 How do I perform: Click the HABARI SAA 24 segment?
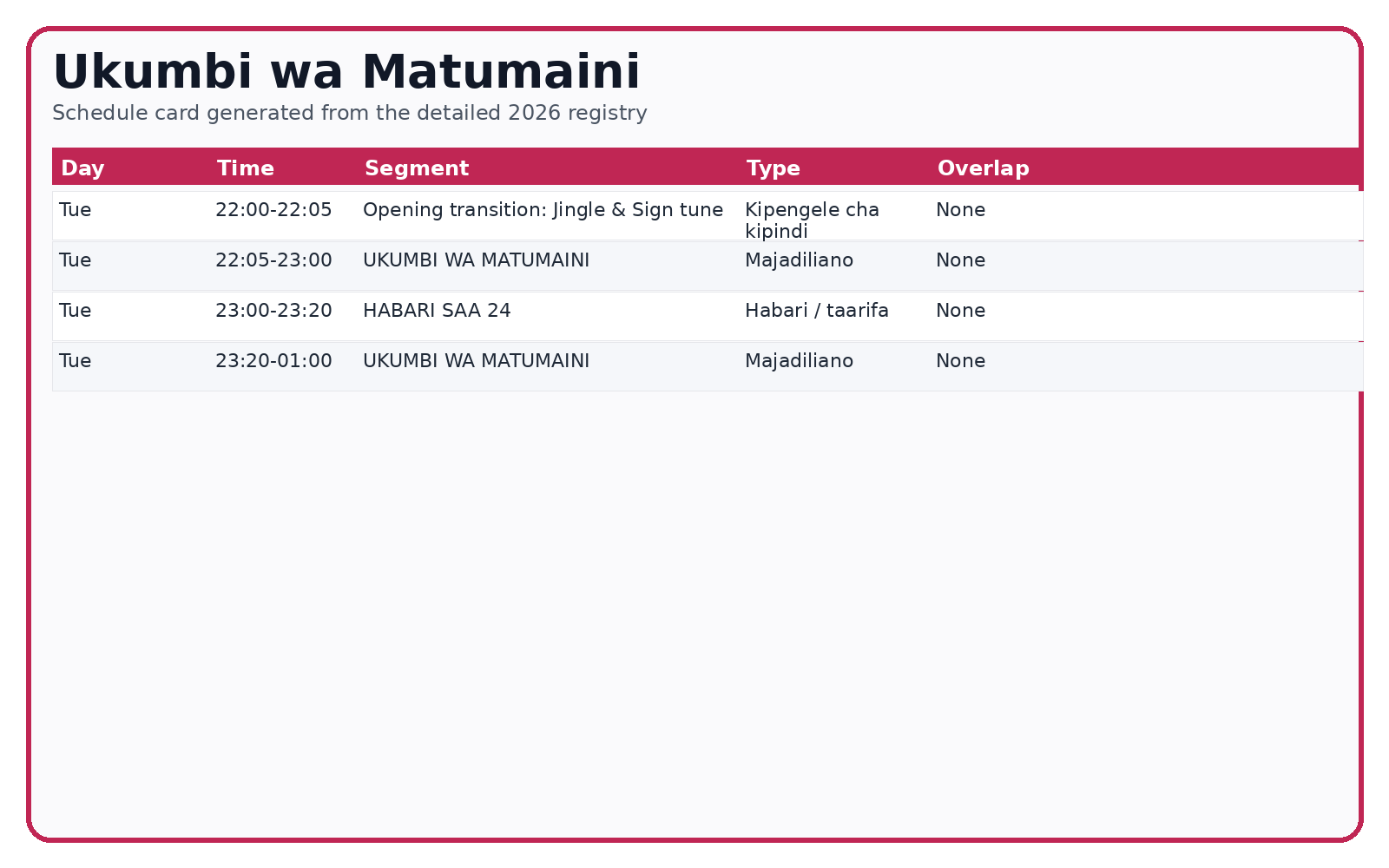437,311
